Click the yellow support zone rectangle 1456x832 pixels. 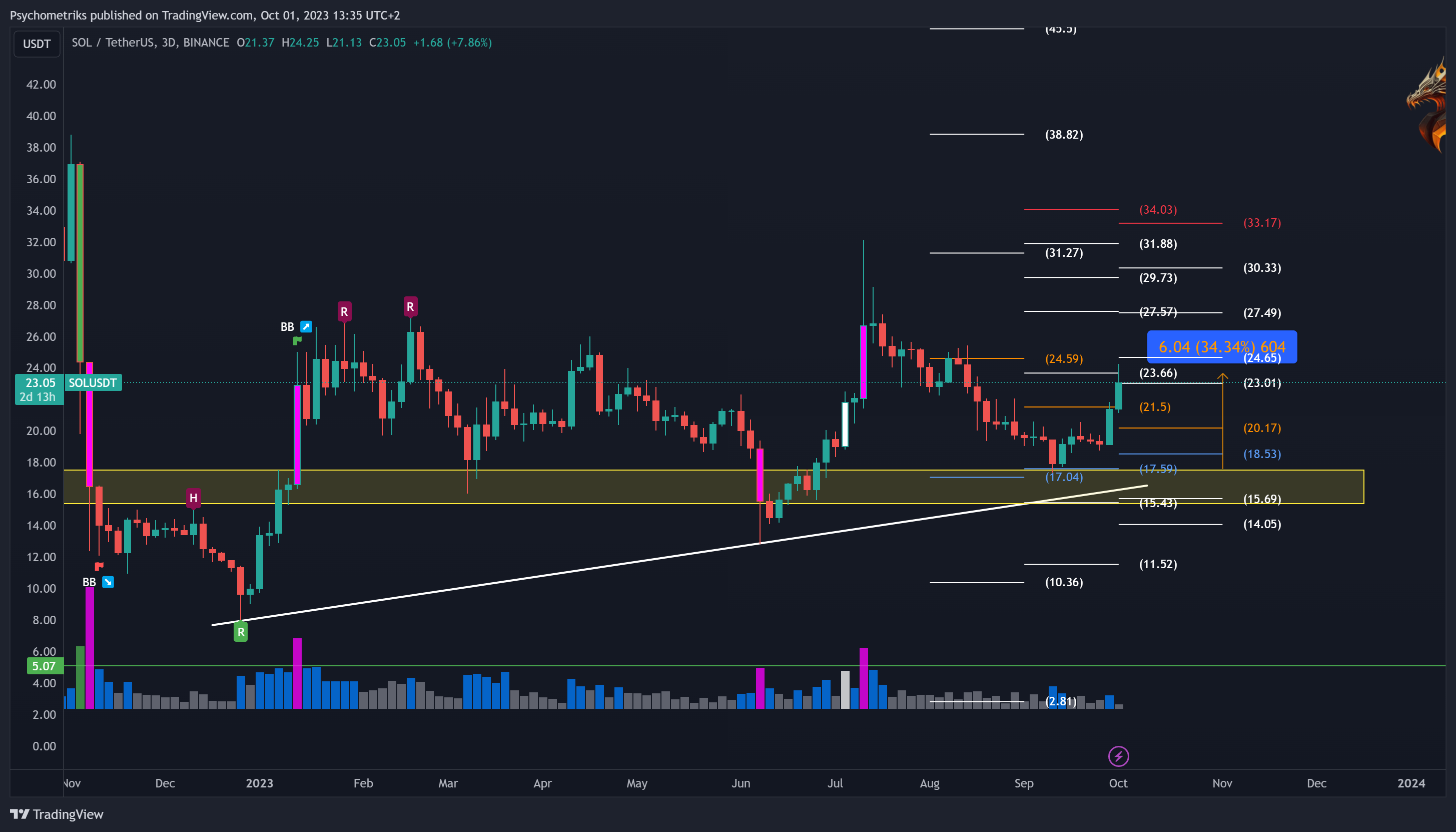click(713, 487)
